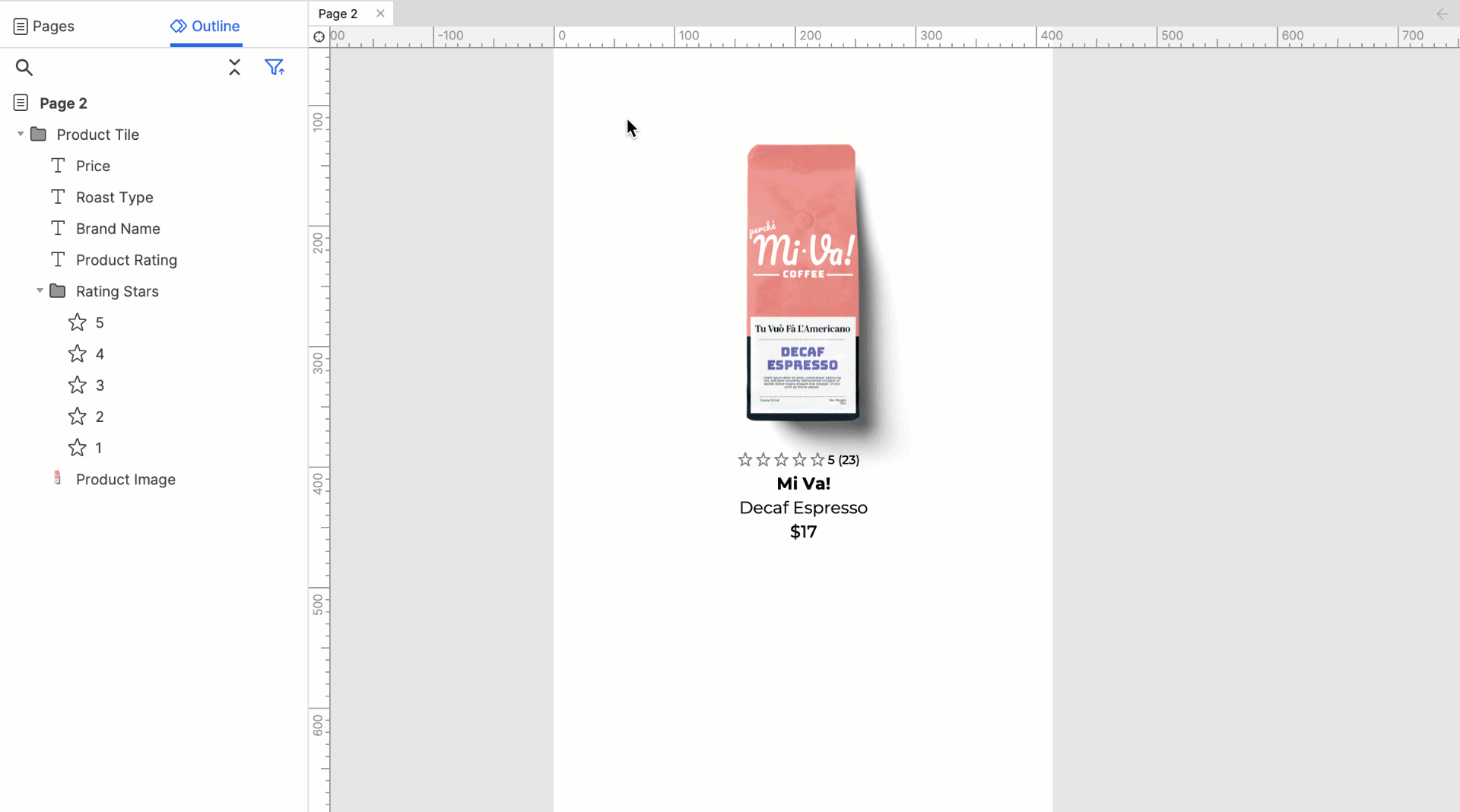
Task: Click the Product Tile folder icon
Action: (x=38, y=134)
